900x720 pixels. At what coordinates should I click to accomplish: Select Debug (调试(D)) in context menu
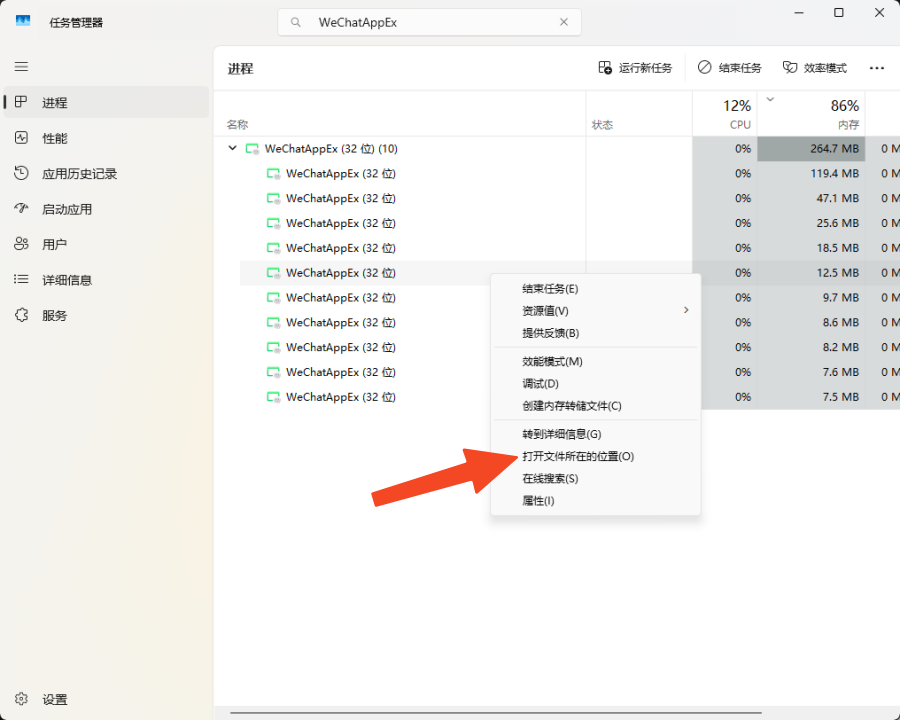[x=596, y=384]
